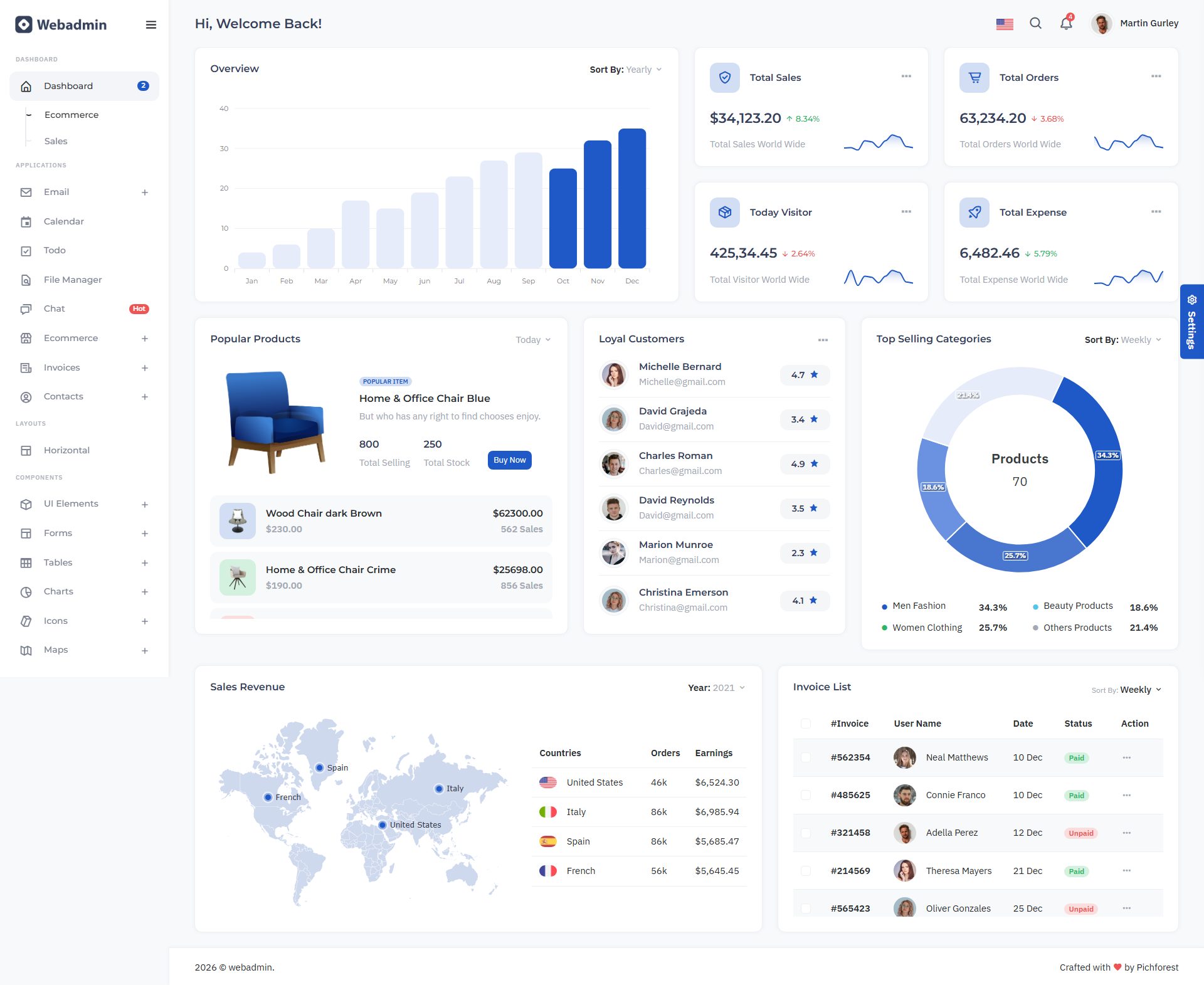Click the Todo sidebar icon

pos(26,251)
